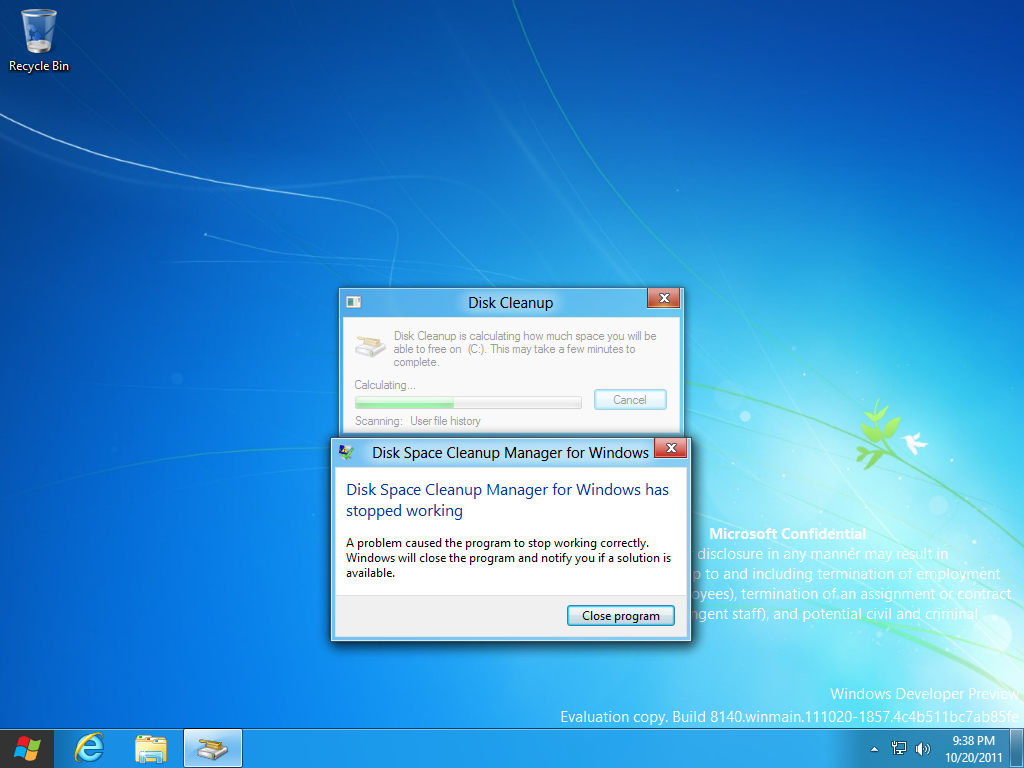
Task: Click the clock showing 9:38 PM
Action: pyautogui.click(x=973, y=741)
